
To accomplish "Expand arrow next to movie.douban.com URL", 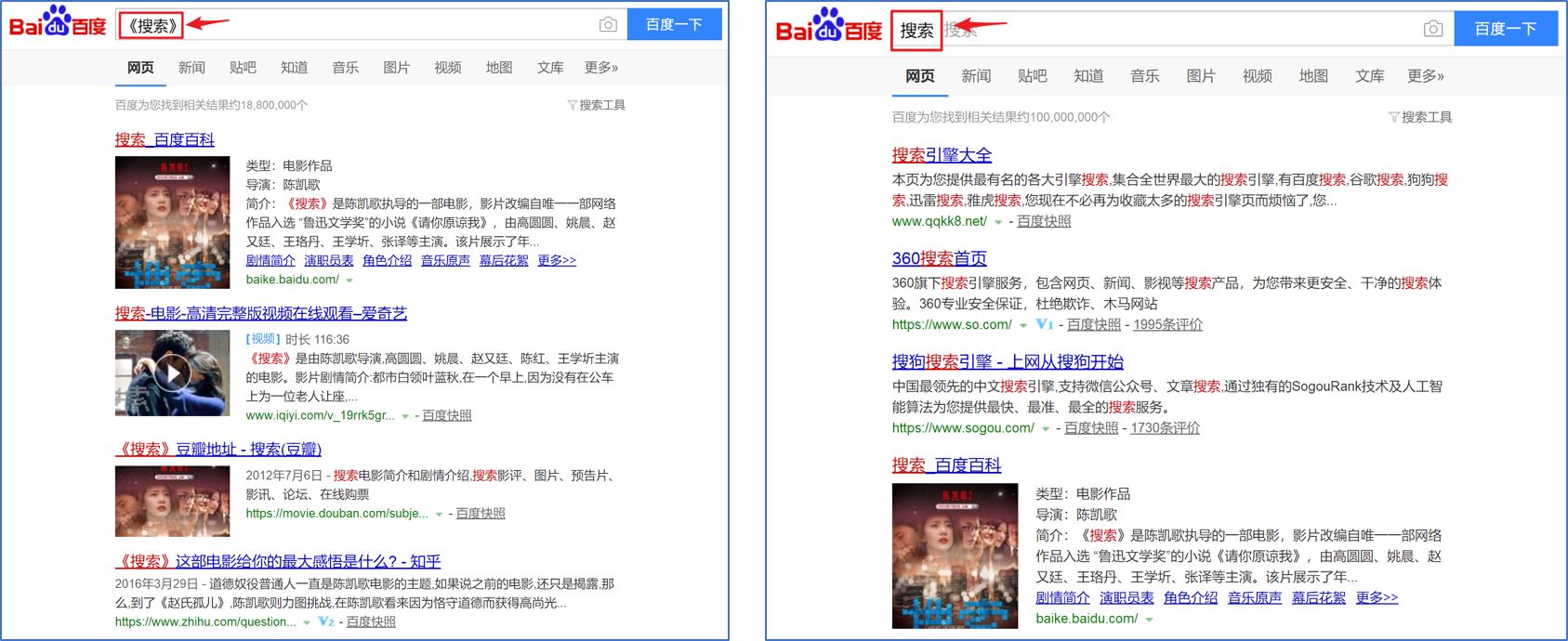I will (439, 514).
